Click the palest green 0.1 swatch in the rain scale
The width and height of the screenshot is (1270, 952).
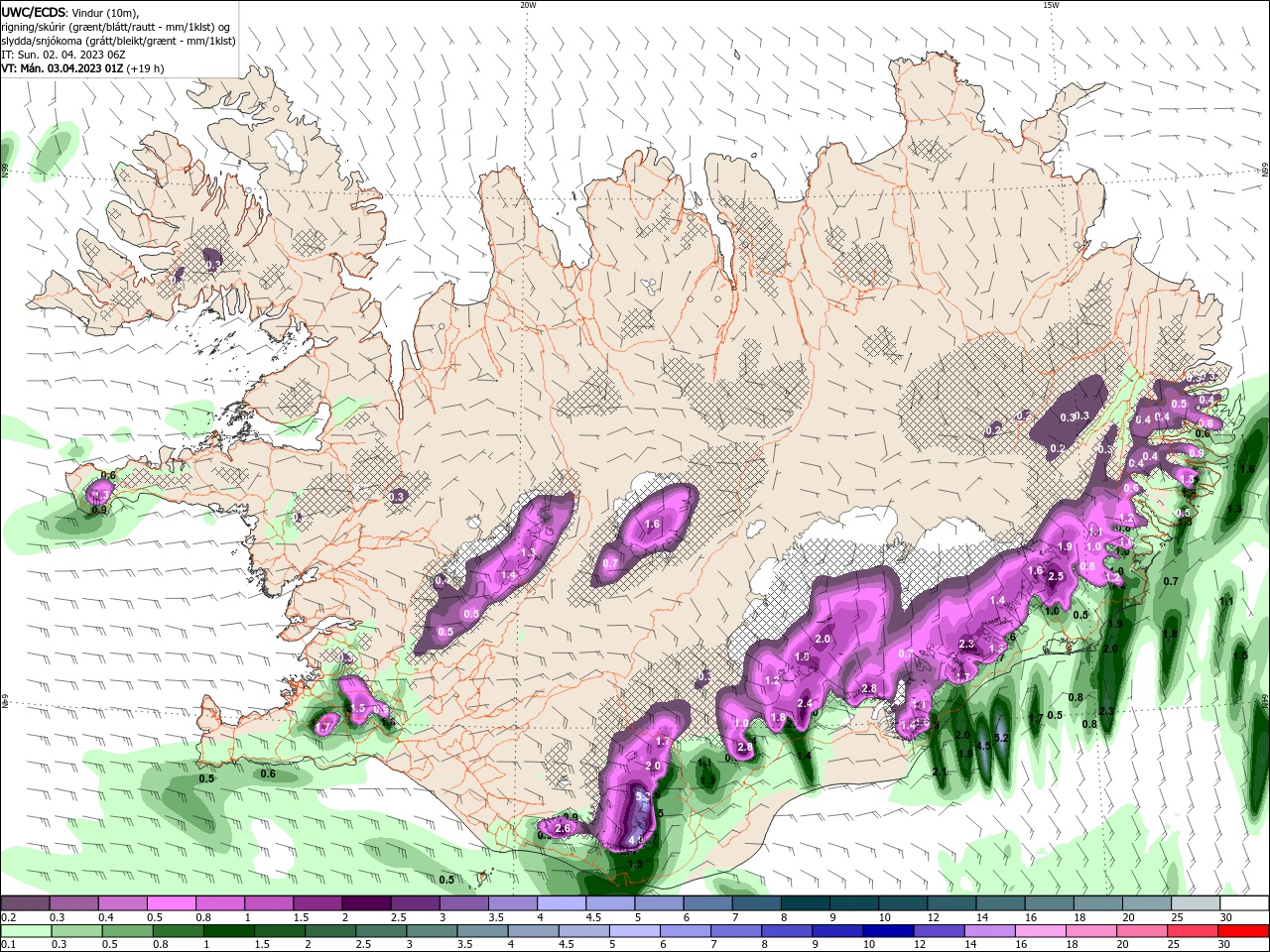(26, 931)
